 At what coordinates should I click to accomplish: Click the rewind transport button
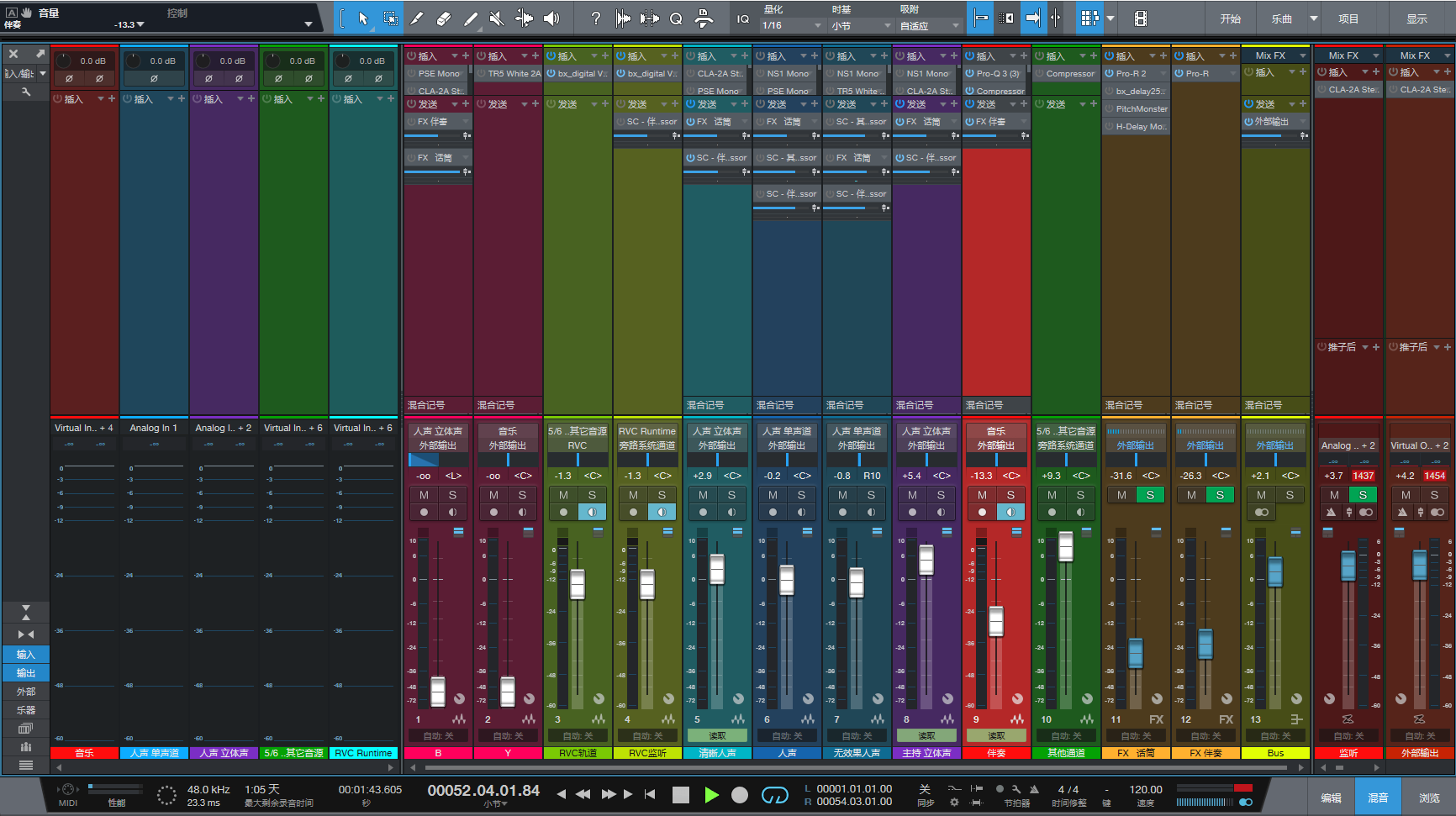point(583,794)
